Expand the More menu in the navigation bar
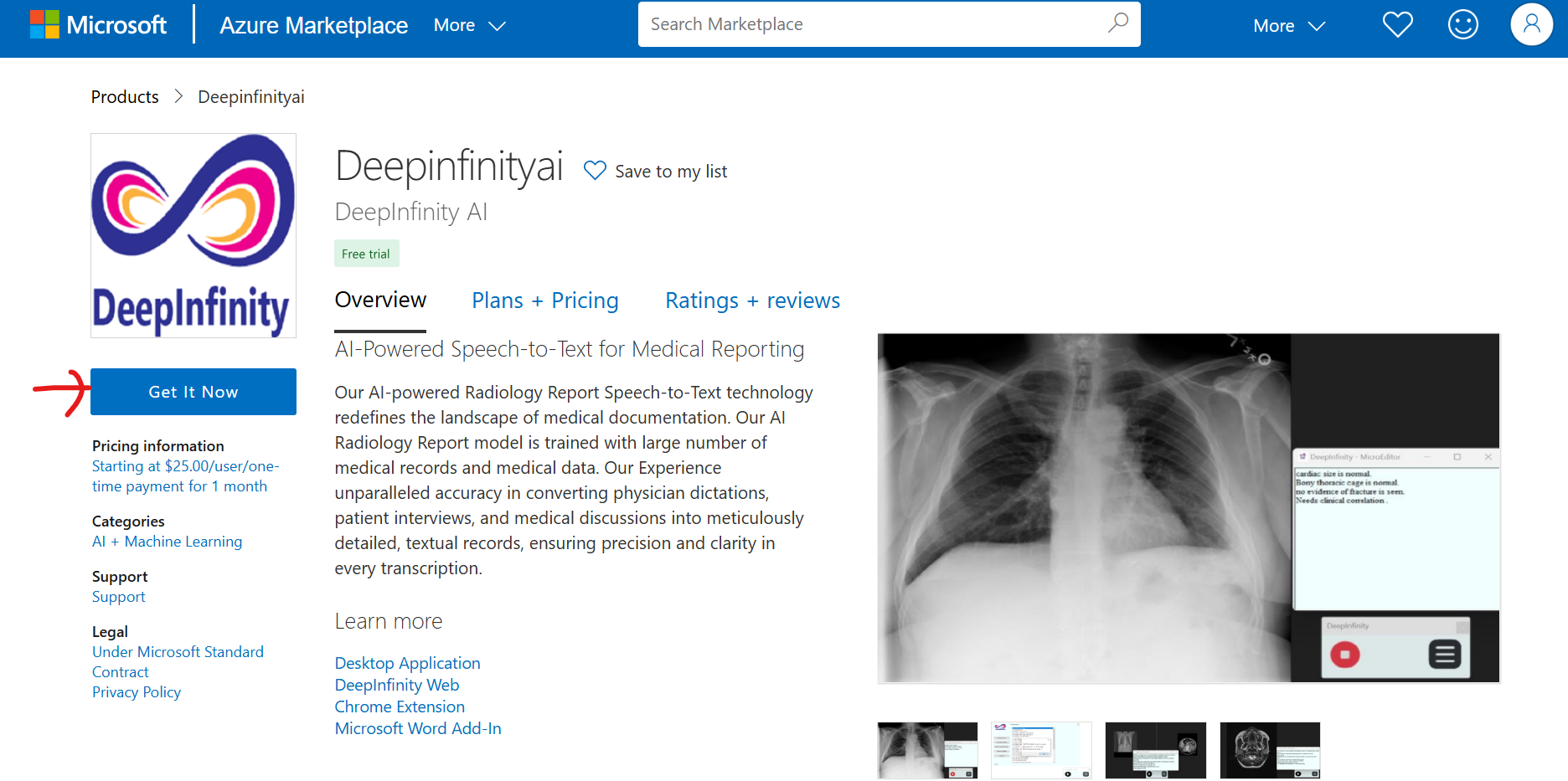 469,25
